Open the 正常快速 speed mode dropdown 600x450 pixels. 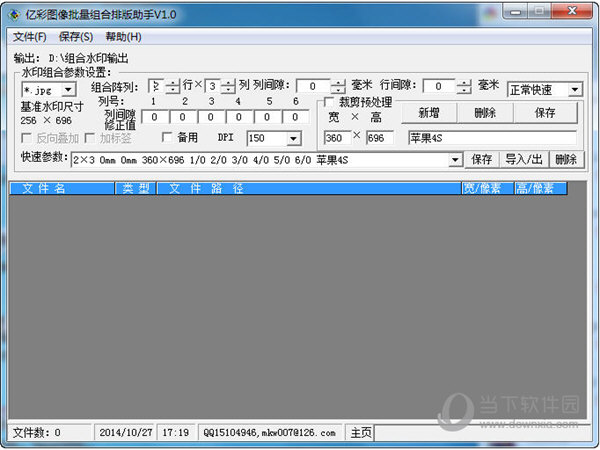coord(574,90)
